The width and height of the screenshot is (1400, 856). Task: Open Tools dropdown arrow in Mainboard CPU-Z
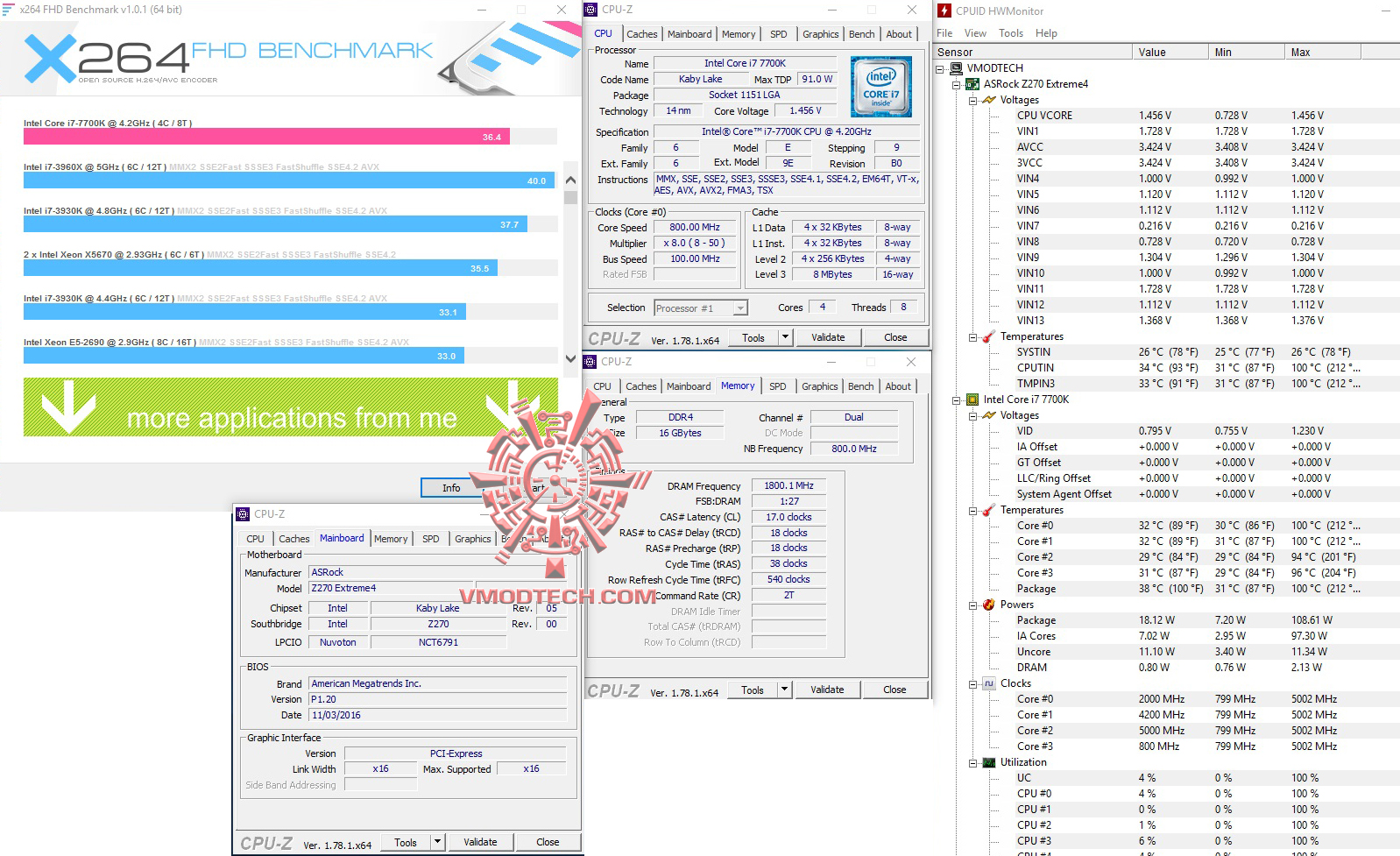point(437,842)
